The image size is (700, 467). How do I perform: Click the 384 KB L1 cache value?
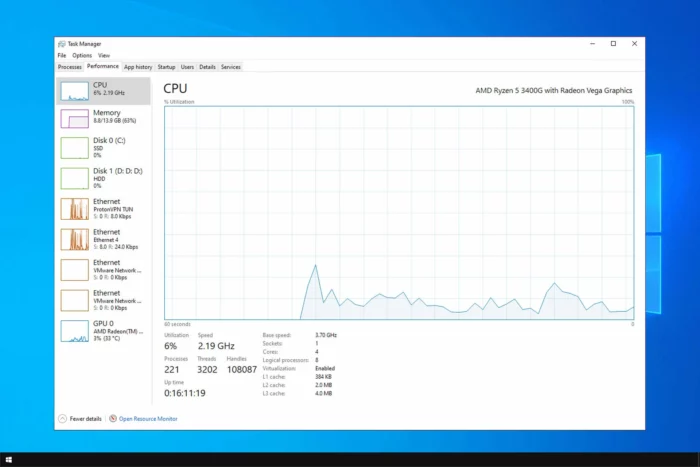coord(323,377)
